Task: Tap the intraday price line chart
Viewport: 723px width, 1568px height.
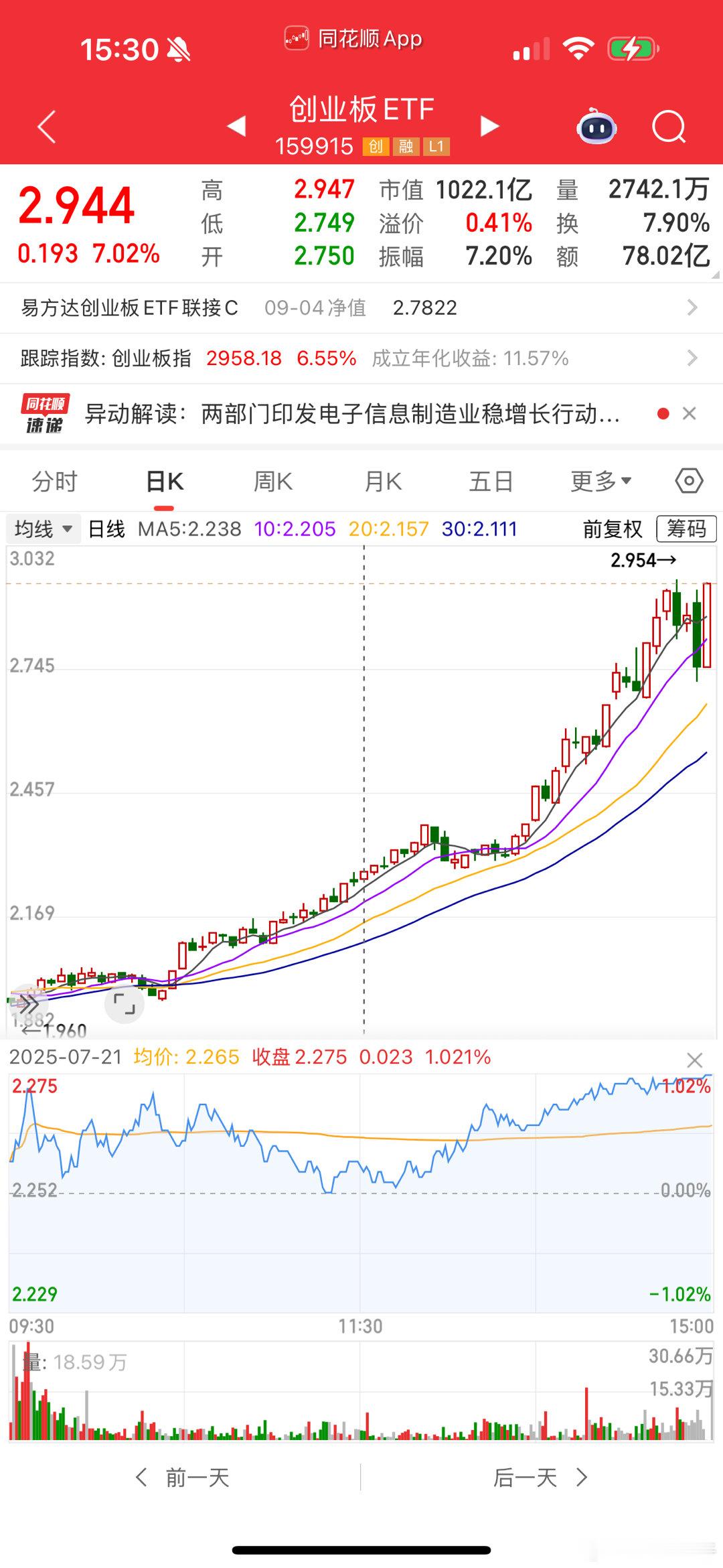Action: coord(361,1194)
